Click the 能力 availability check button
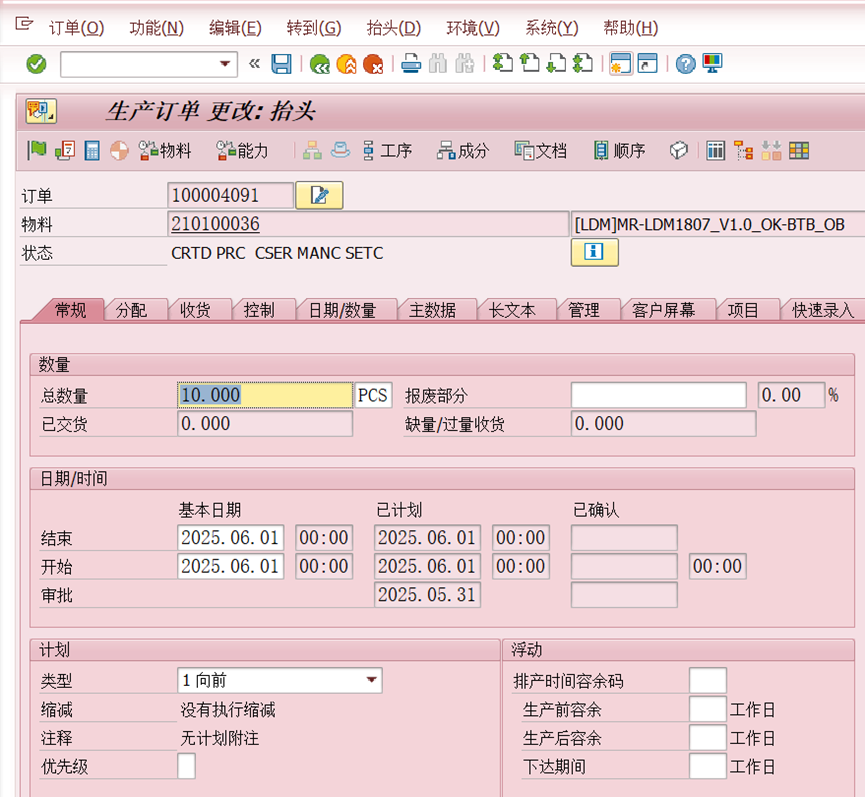The height and width of the screenshot is (797, 865). [242, 150]
